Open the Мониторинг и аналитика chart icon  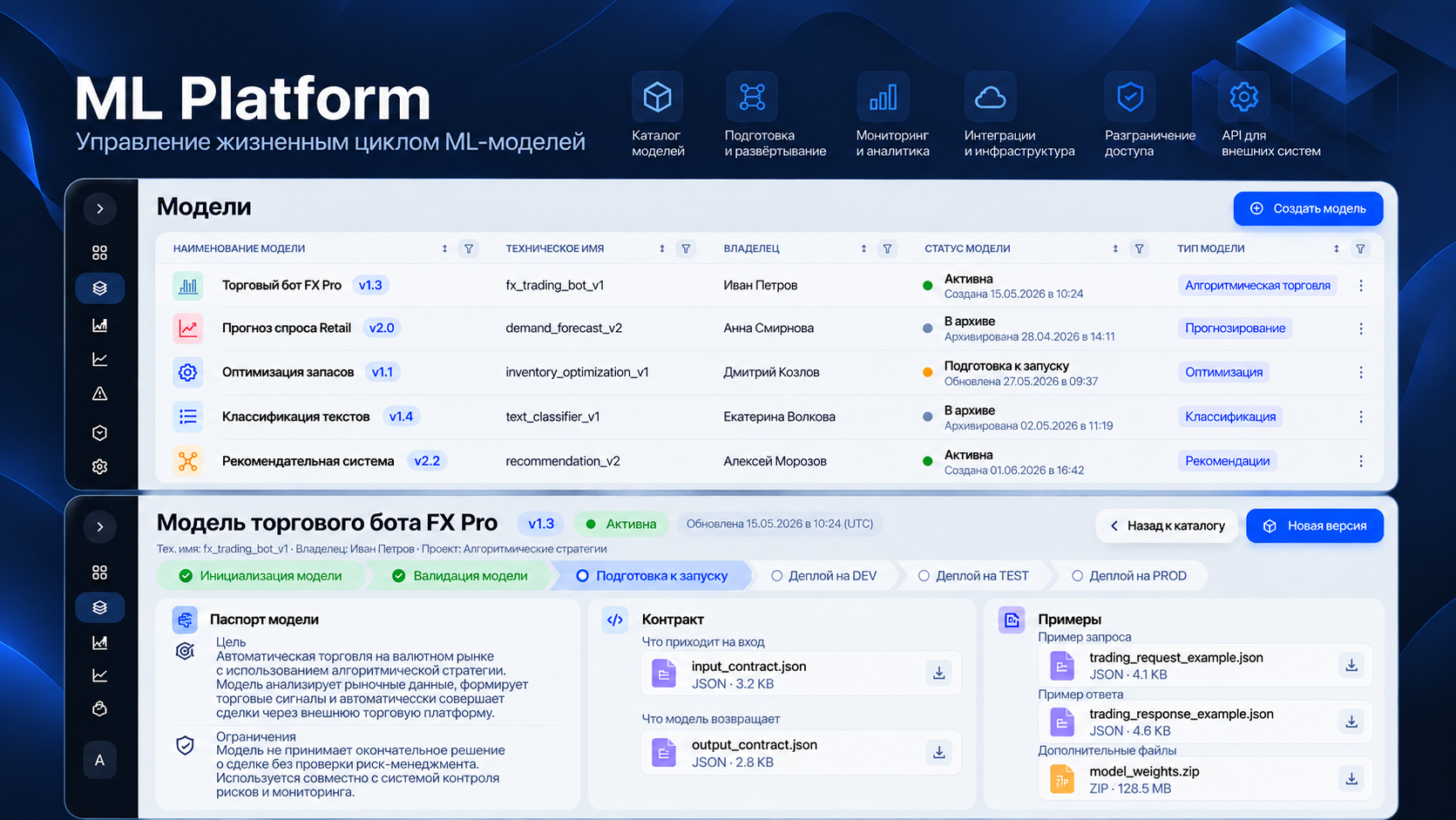tap(883, 97)
